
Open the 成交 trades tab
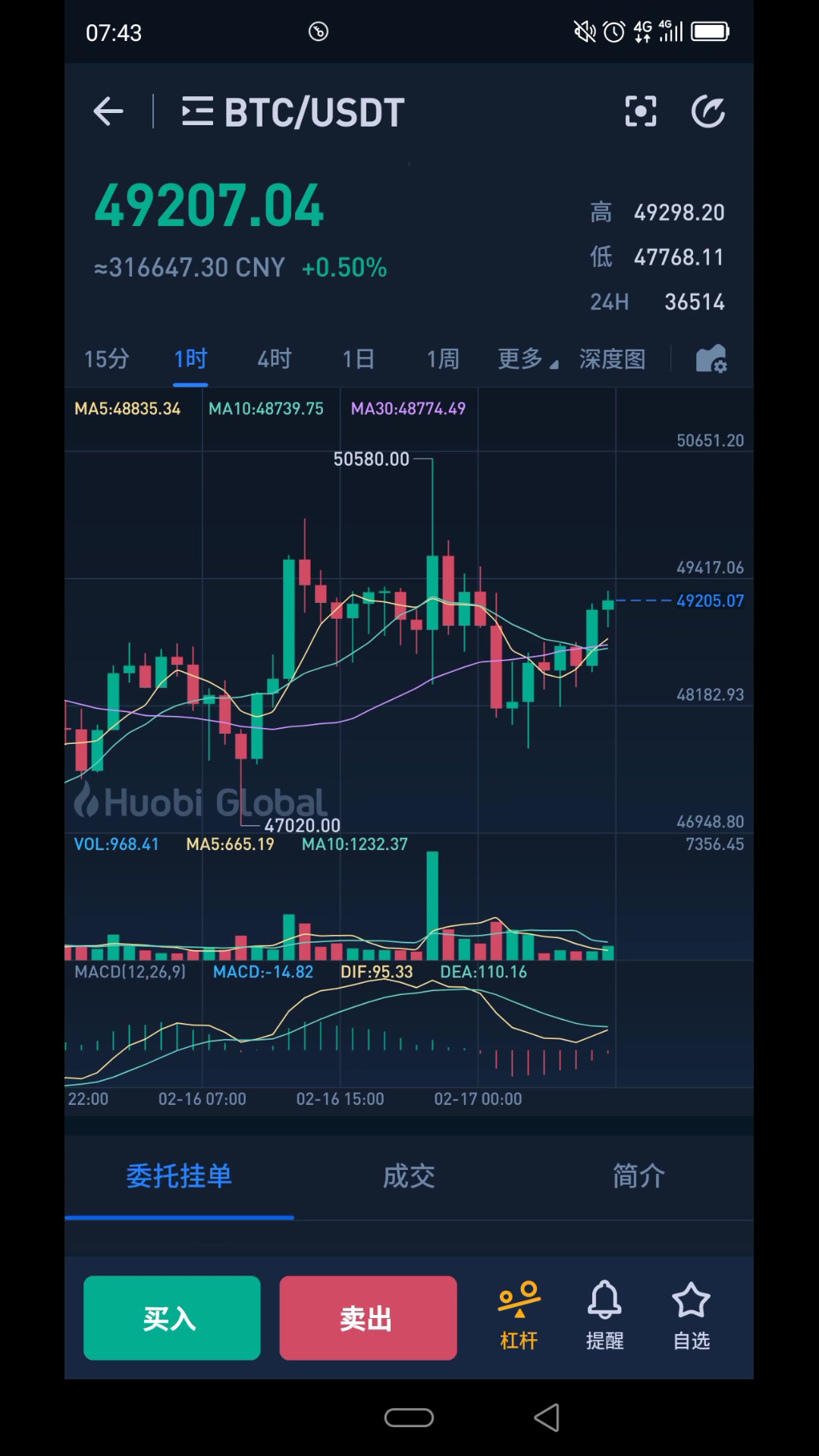coord(409,1176)
